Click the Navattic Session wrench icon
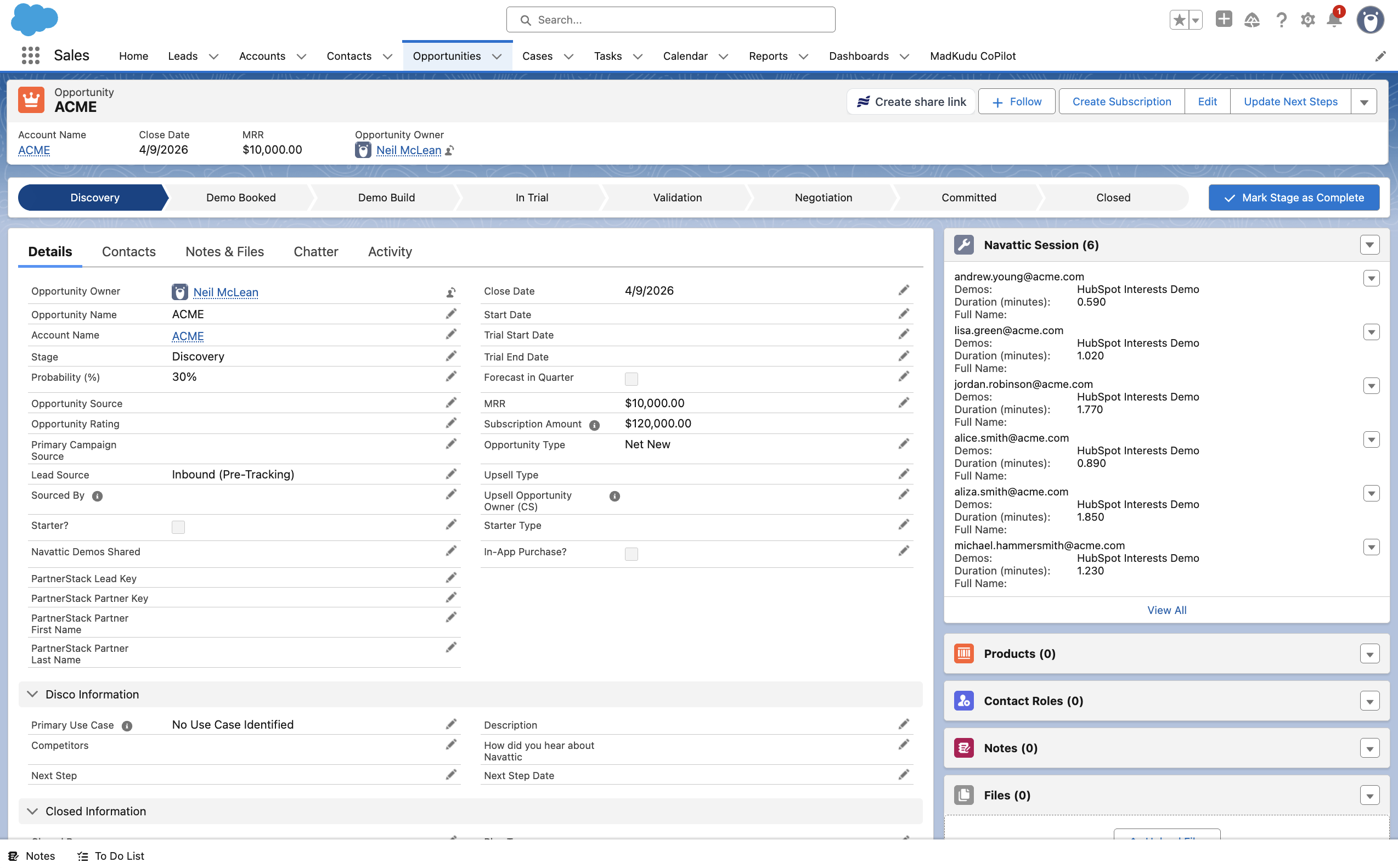 (963, 245)
